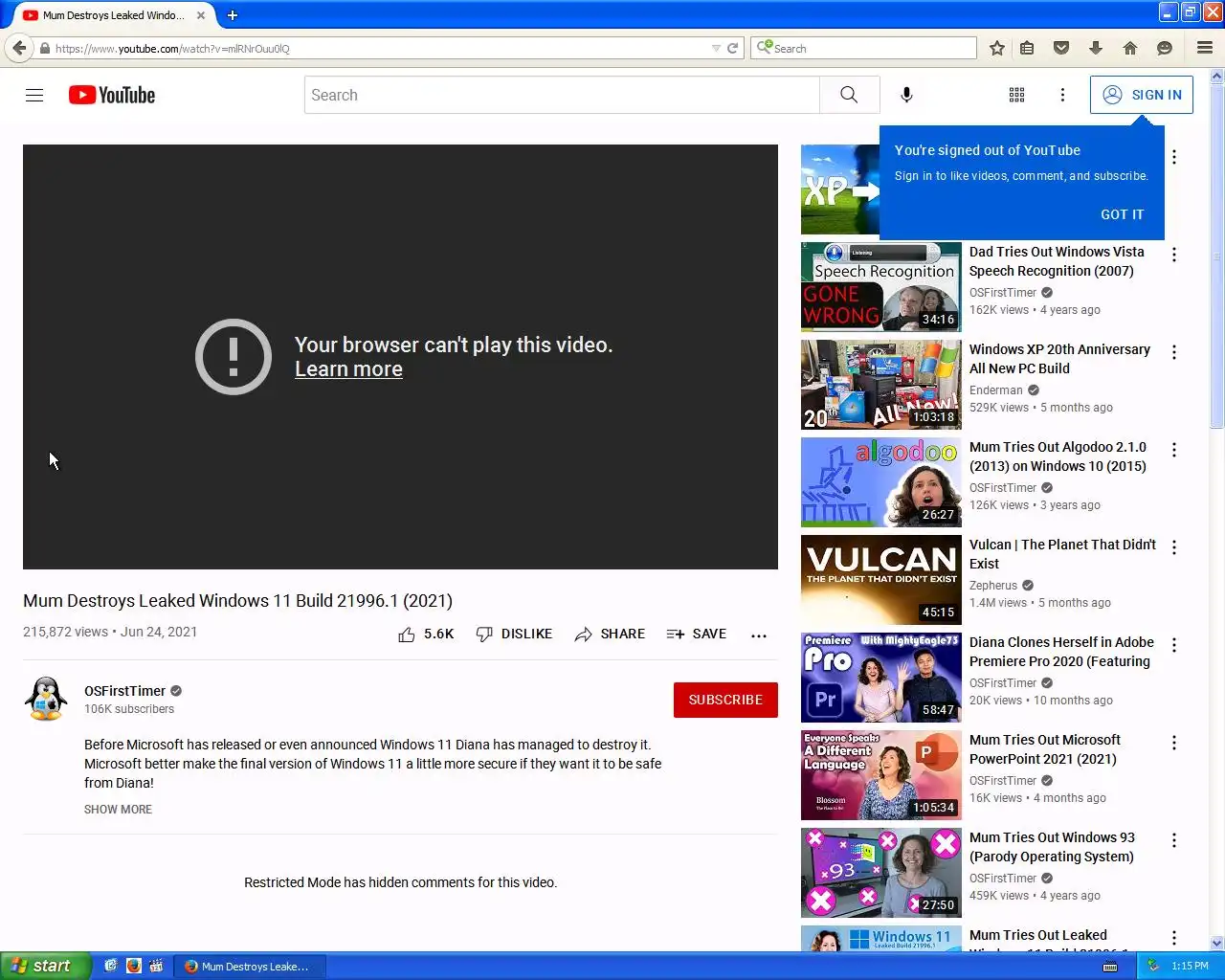Viewport: 1225px width, 980px height.
Task: Click the page scrollbar down arrow
Action: tap(1217, 944)
